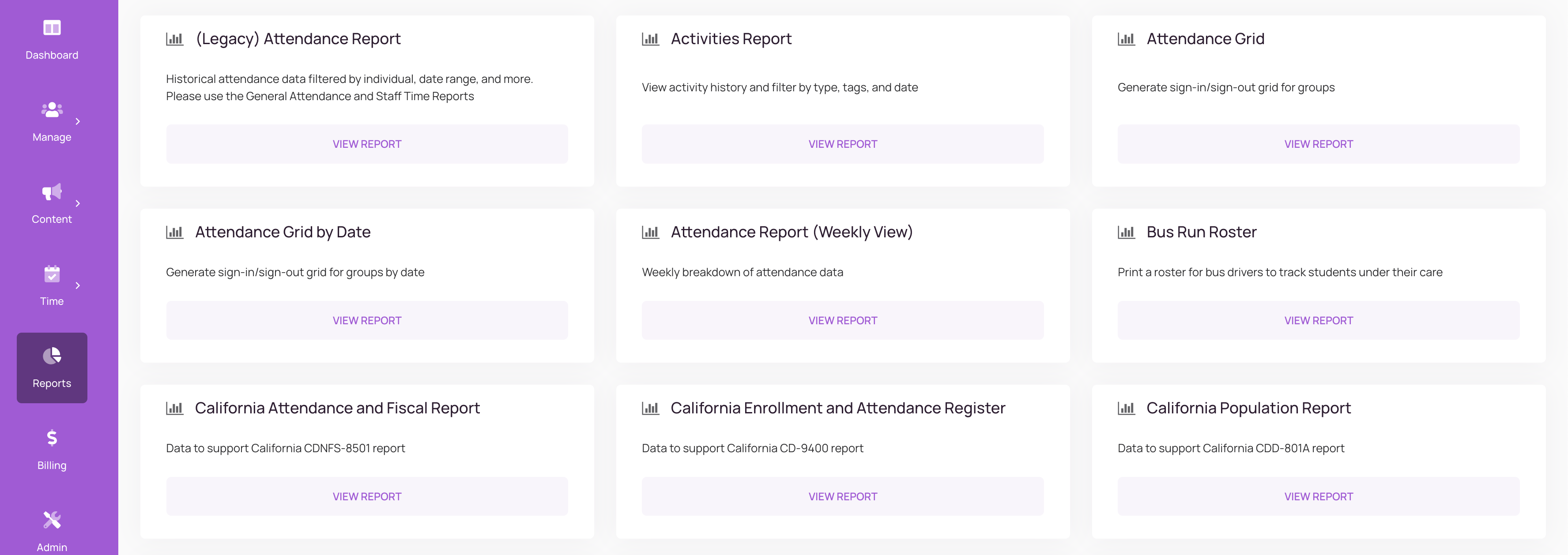View the Attendance Grid report

1319,144
